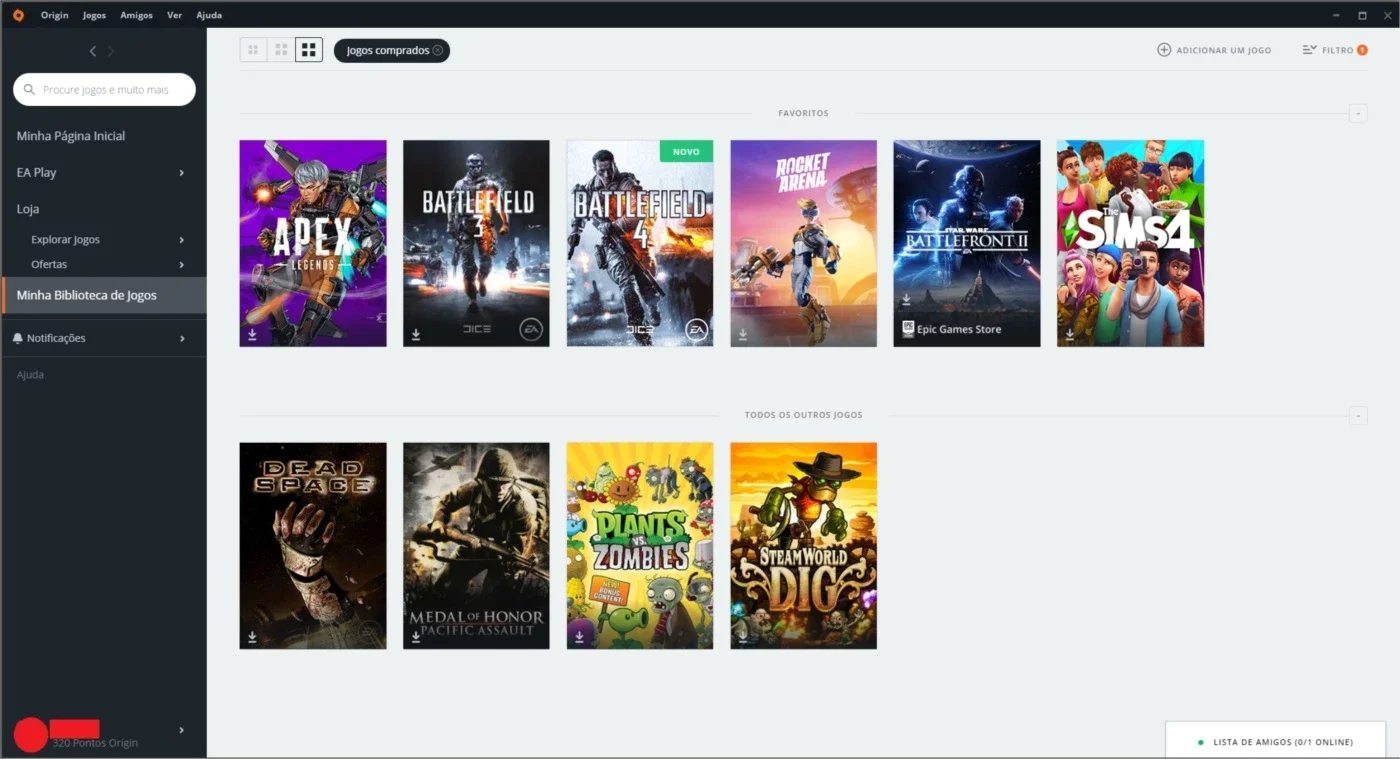Screen dimensions: 1400x759
Task: Open the SteamWorld Dig game tile
Action: coord(803,546)
